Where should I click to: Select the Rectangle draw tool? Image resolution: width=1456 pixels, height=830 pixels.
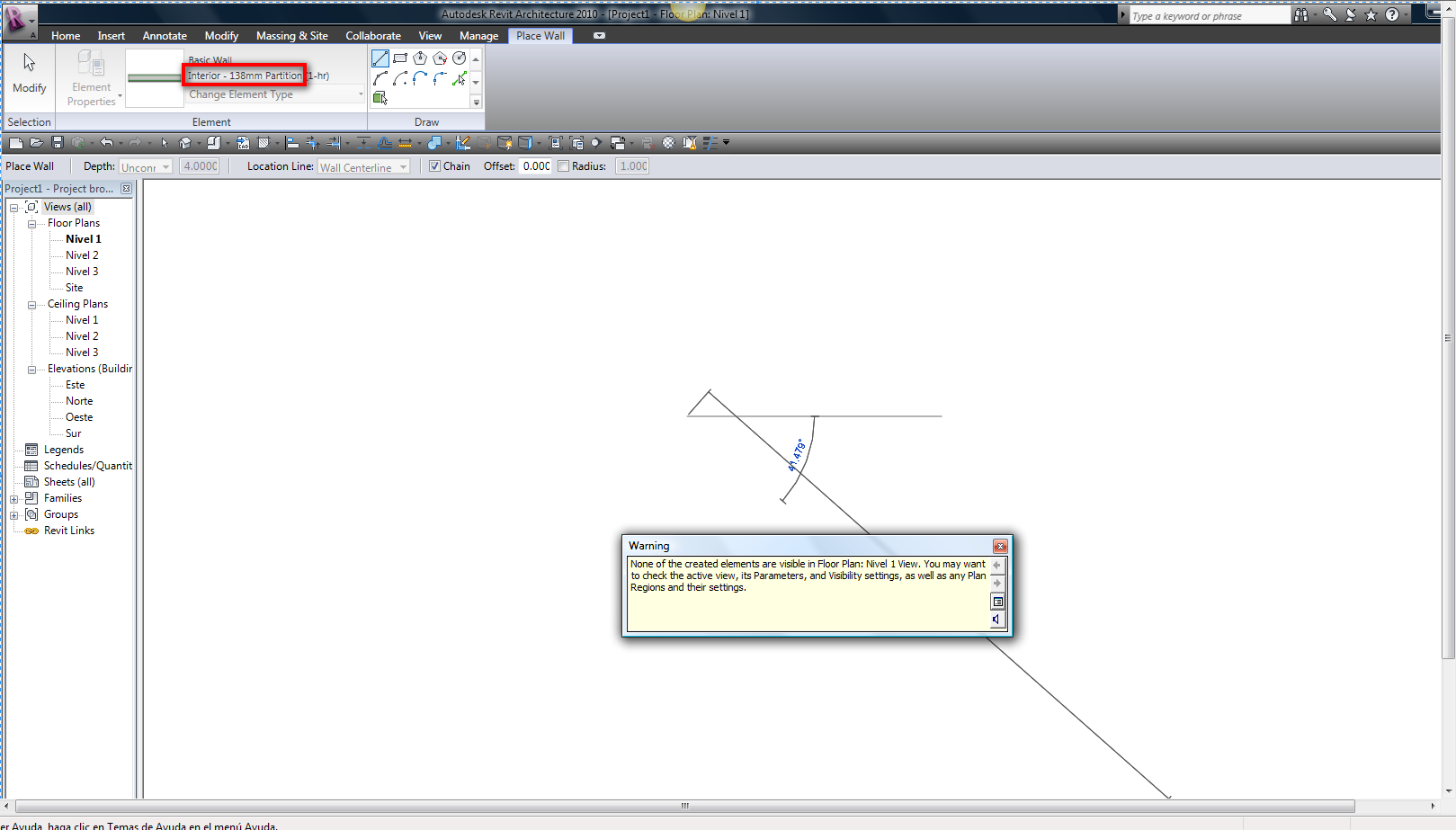pos(400,58)
